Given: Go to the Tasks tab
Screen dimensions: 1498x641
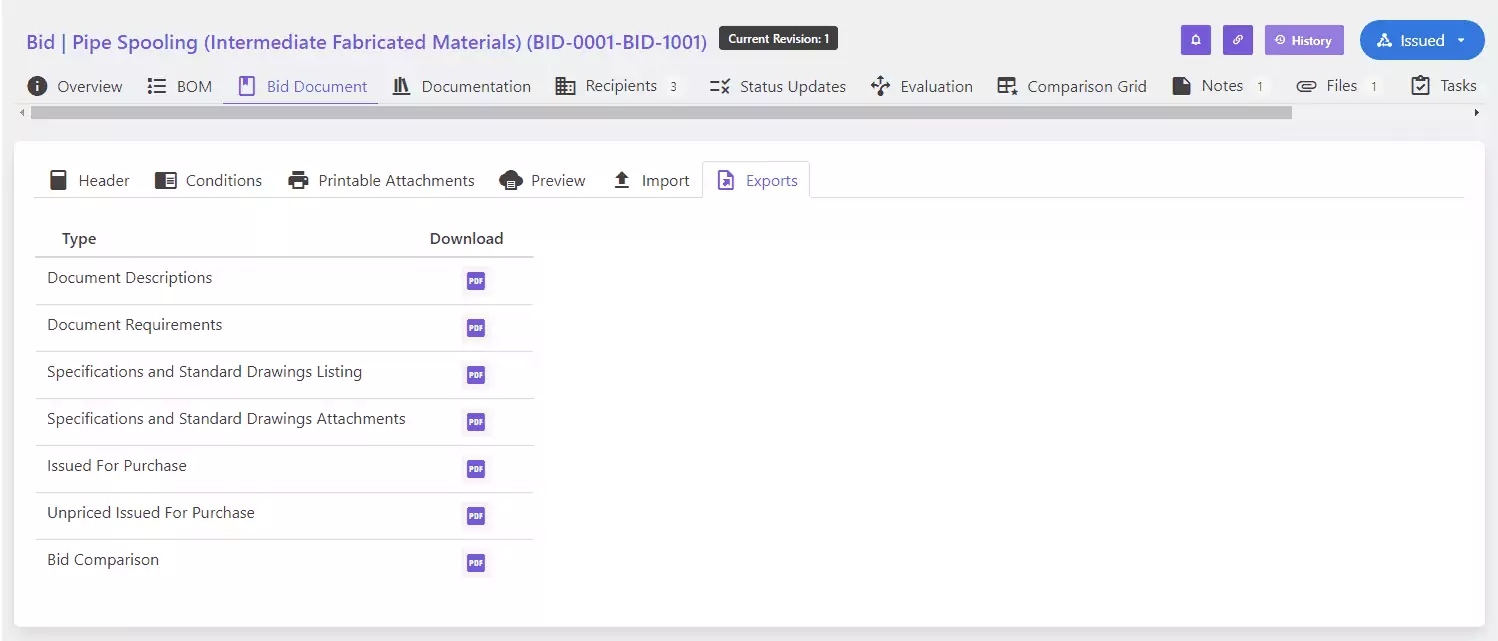Looking at the screenshot, I should click(x=1443, y=86).
